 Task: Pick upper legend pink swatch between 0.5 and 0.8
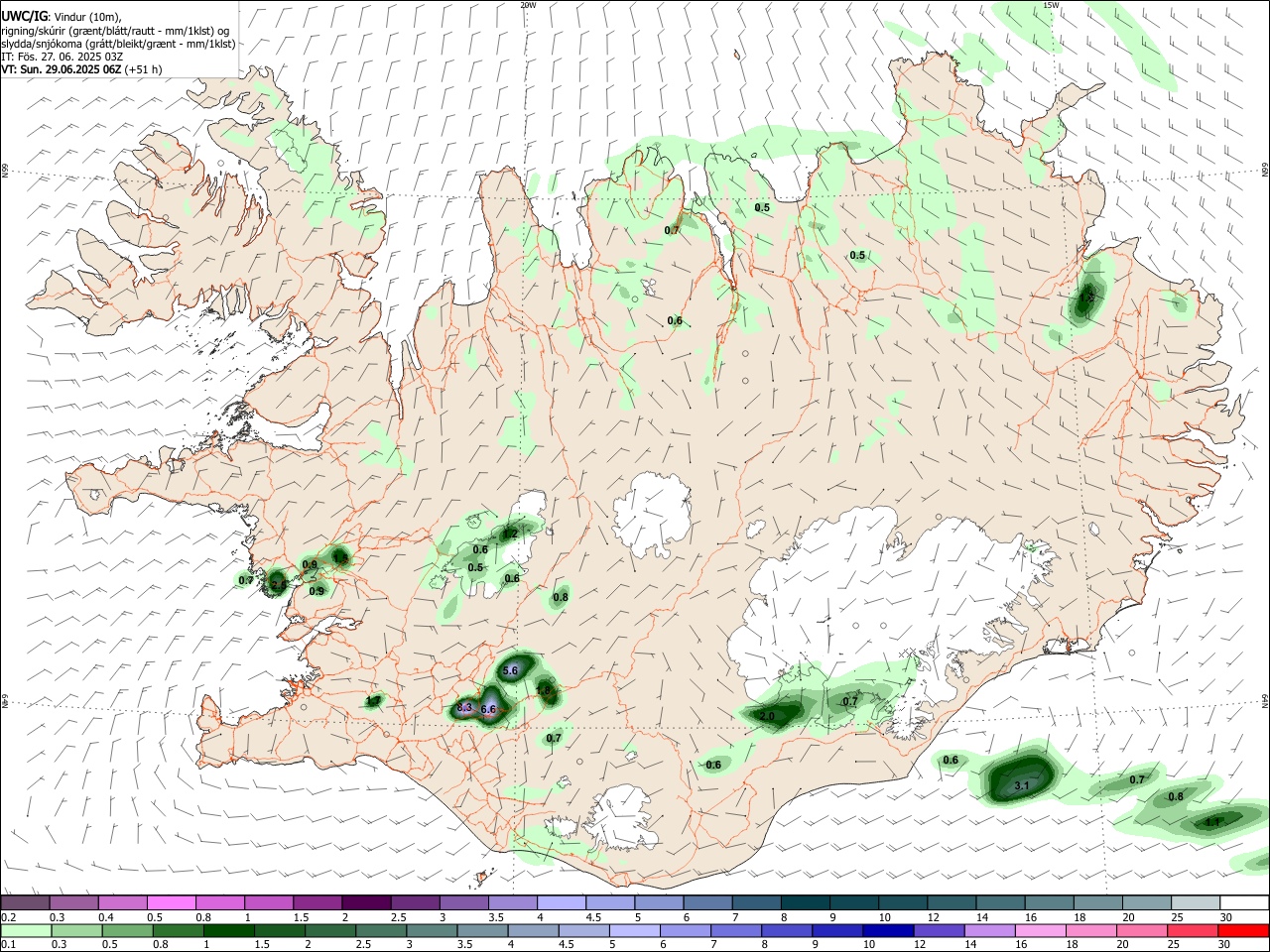tap(172, 902)
